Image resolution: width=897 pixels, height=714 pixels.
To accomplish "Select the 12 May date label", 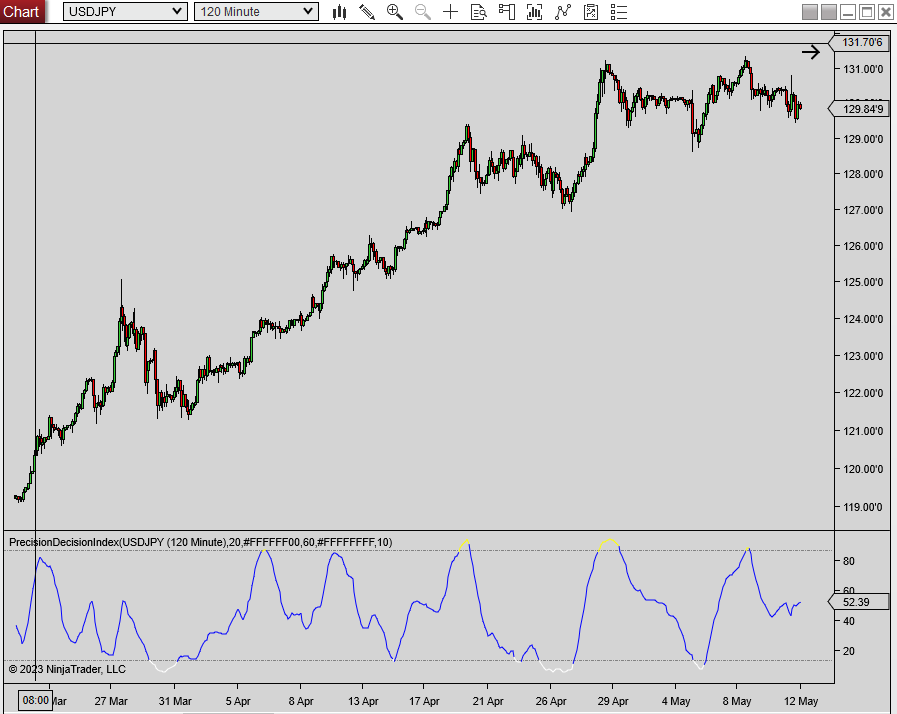I will coord(801,701).
